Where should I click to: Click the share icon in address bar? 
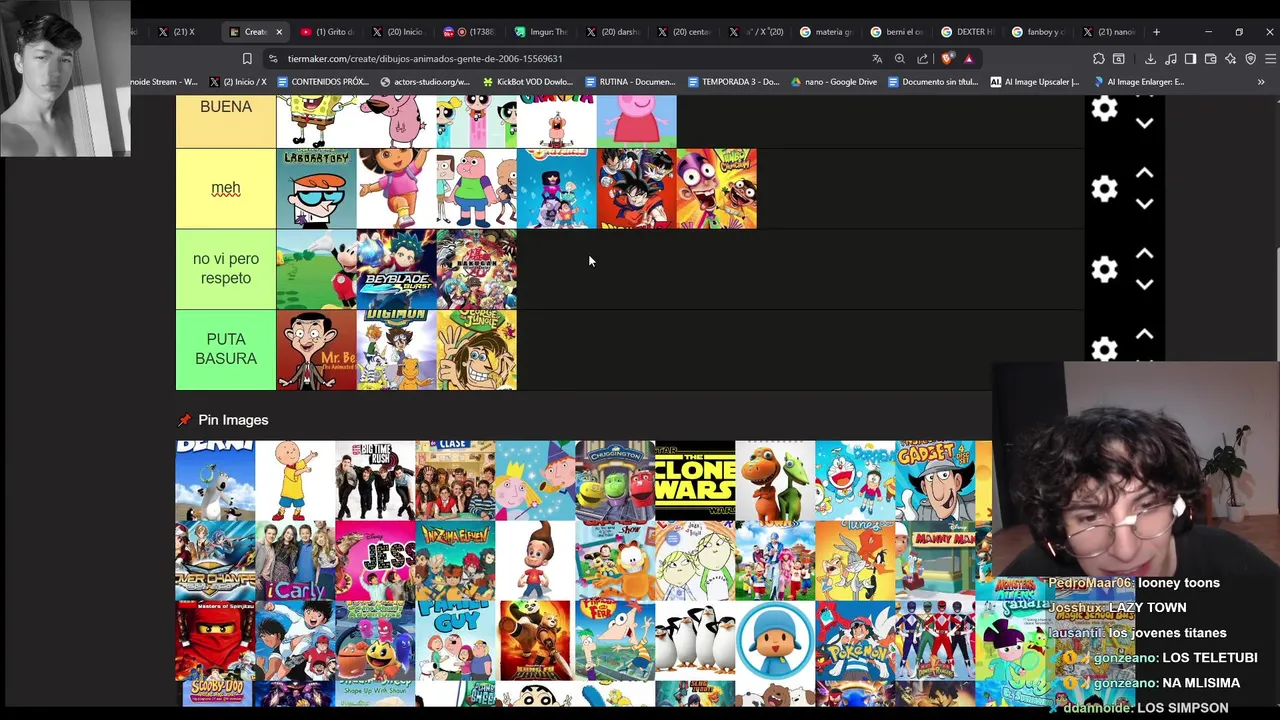coord(922,59)
